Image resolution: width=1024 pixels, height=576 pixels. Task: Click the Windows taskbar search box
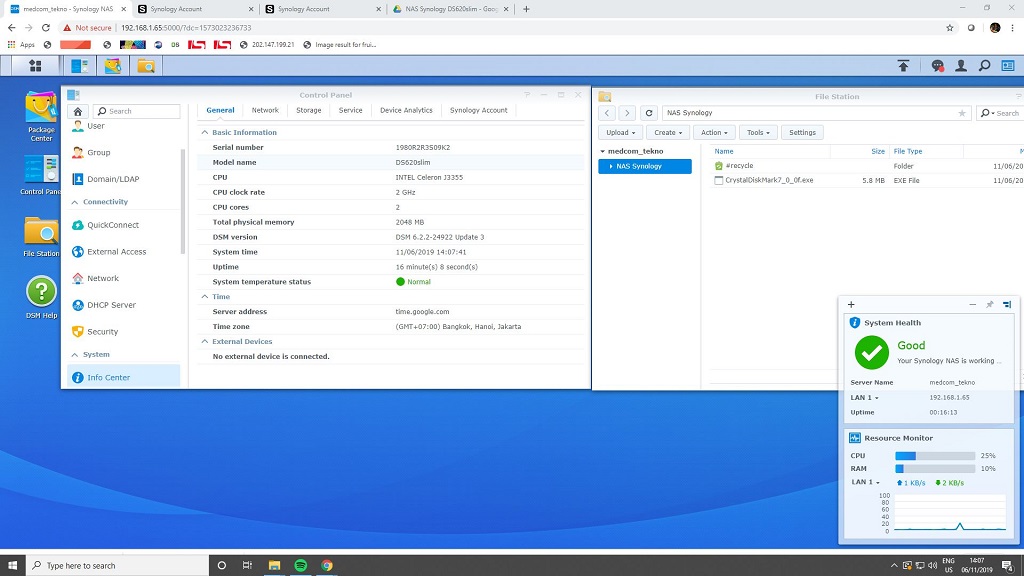(x=117, y=566)
